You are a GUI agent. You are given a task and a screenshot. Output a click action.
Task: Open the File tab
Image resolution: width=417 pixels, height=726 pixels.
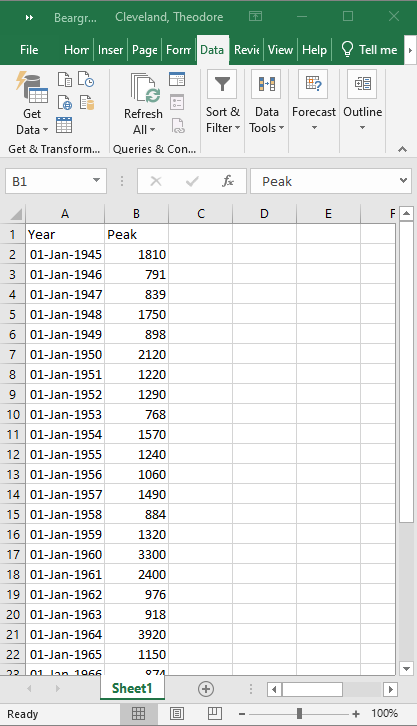pyautogui.click(x=29, y=50)
